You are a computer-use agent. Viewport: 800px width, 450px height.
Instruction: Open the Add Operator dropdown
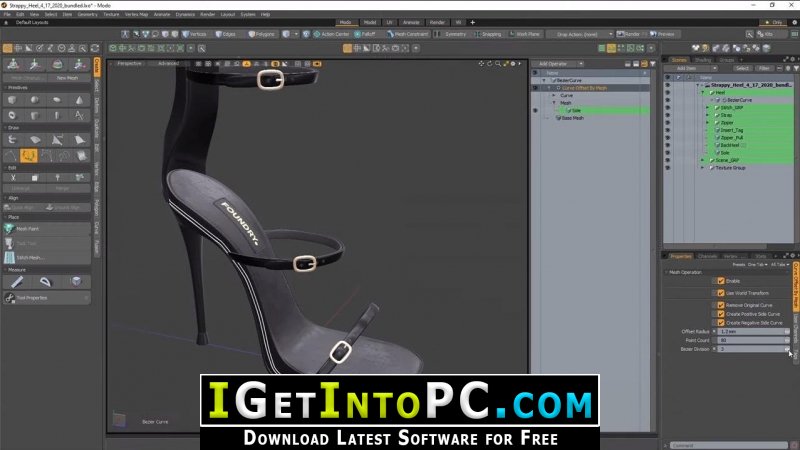click(x=558, y=64)
